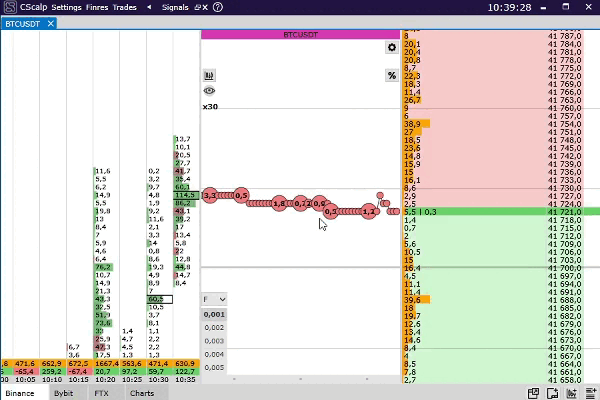The height and width of the screenshot is (400, 600).
Task: Switch to the Bybit tab
Action: tap(63, 394)
